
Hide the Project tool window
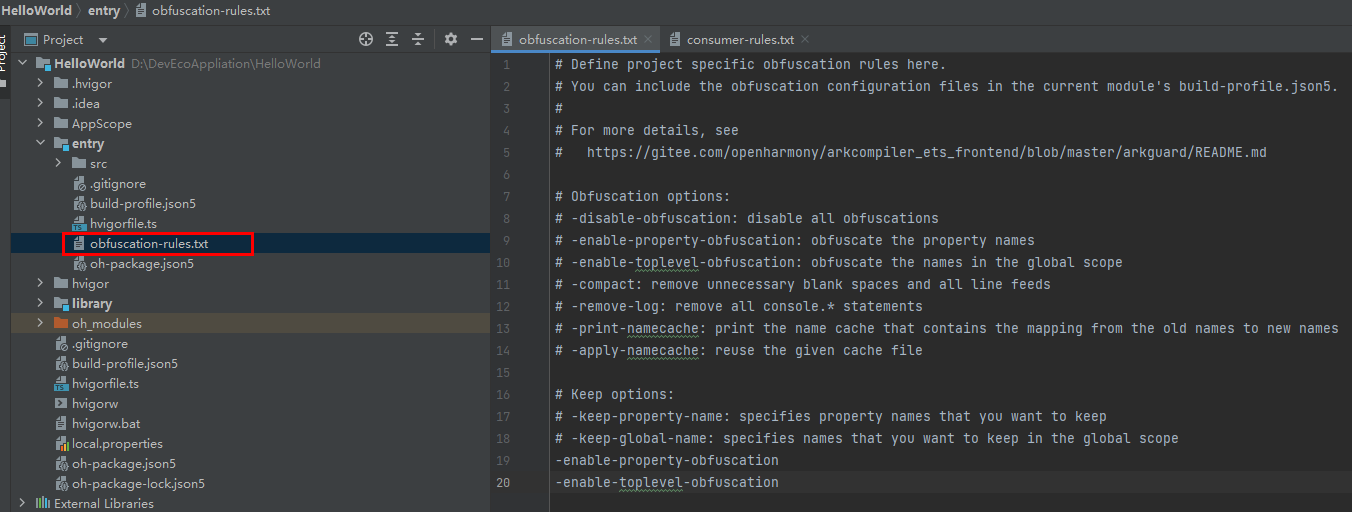[x=477, y=40]
